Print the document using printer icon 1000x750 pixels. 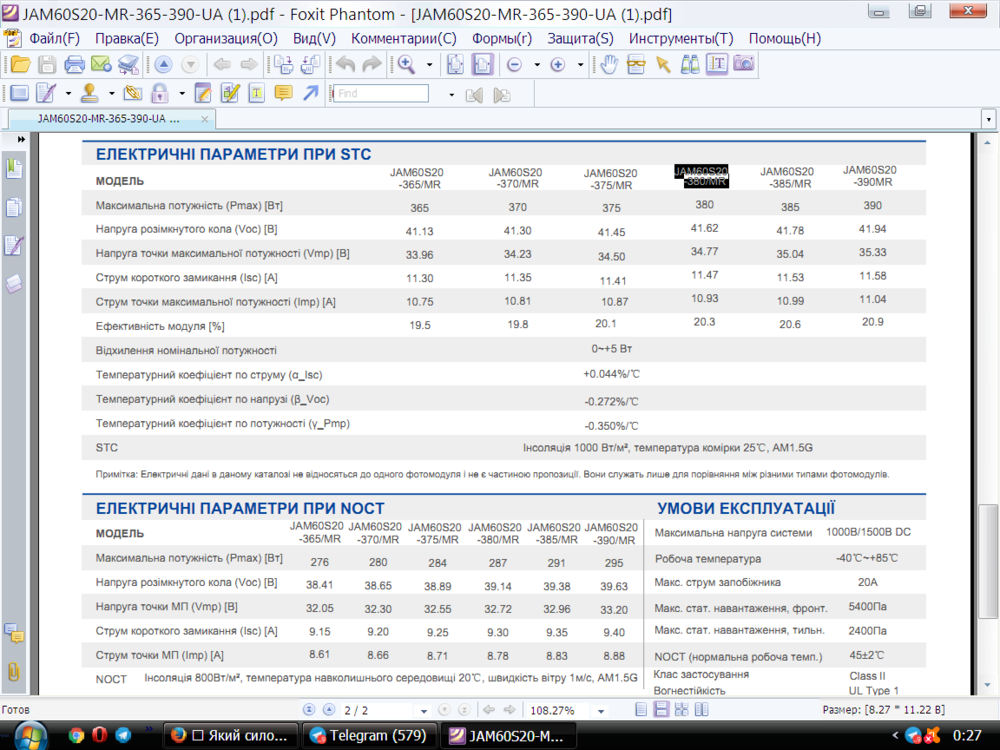[74, 65]
